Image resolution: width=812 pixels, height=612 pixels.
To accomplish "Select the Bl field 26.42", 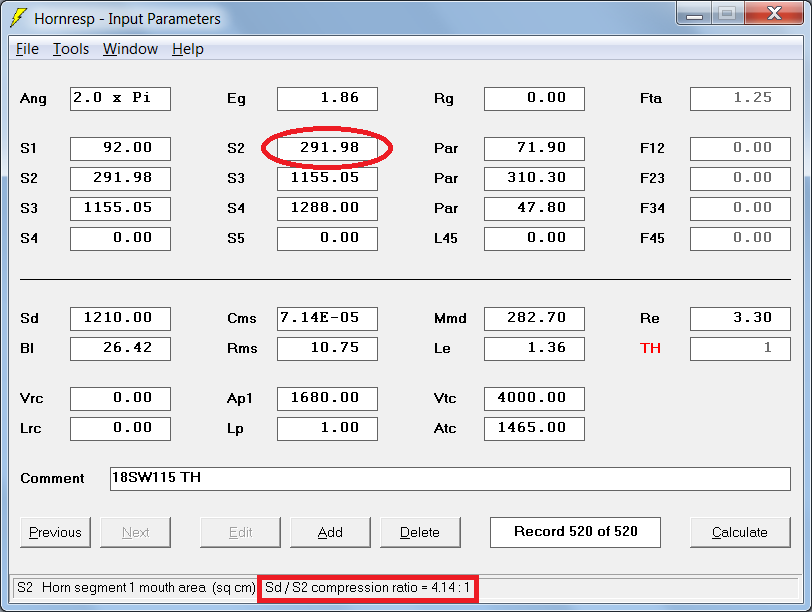I will click(x=120, y=349).
